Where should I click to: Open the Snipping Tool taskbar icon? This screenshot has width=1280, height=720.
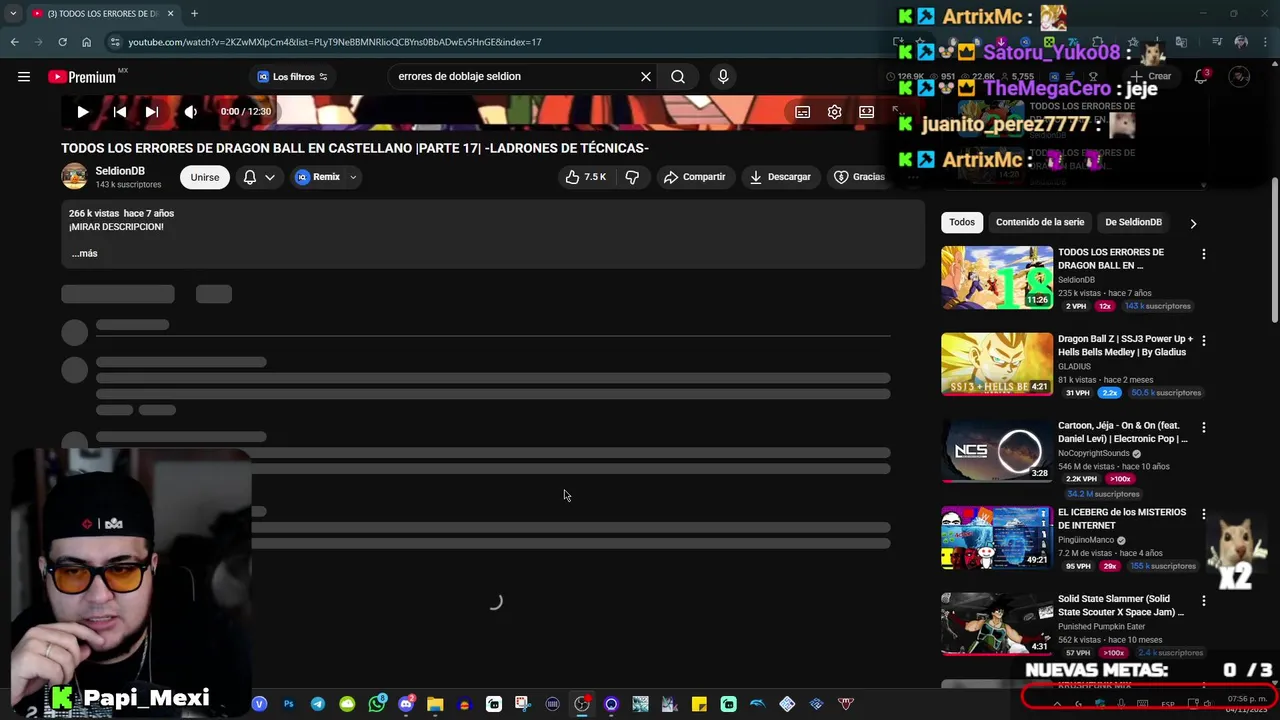523,704
